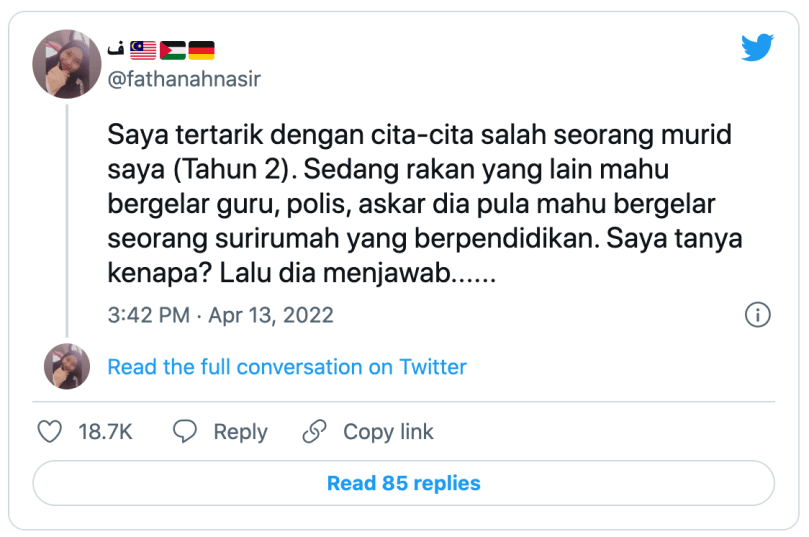The height and width of the screenshot is (537, 809).
Task: Click Read the full conversation on Twitter
Action: [x=287, y=367]
